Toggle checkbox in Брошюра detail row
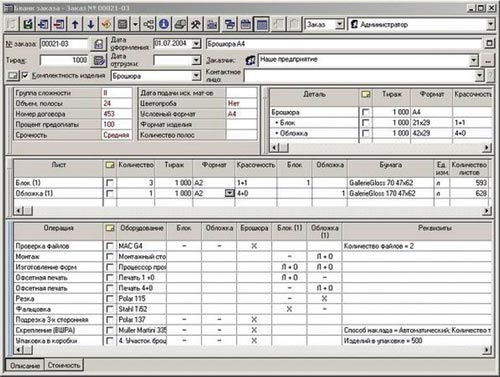 pyautogui.click(x=365, y=112)
